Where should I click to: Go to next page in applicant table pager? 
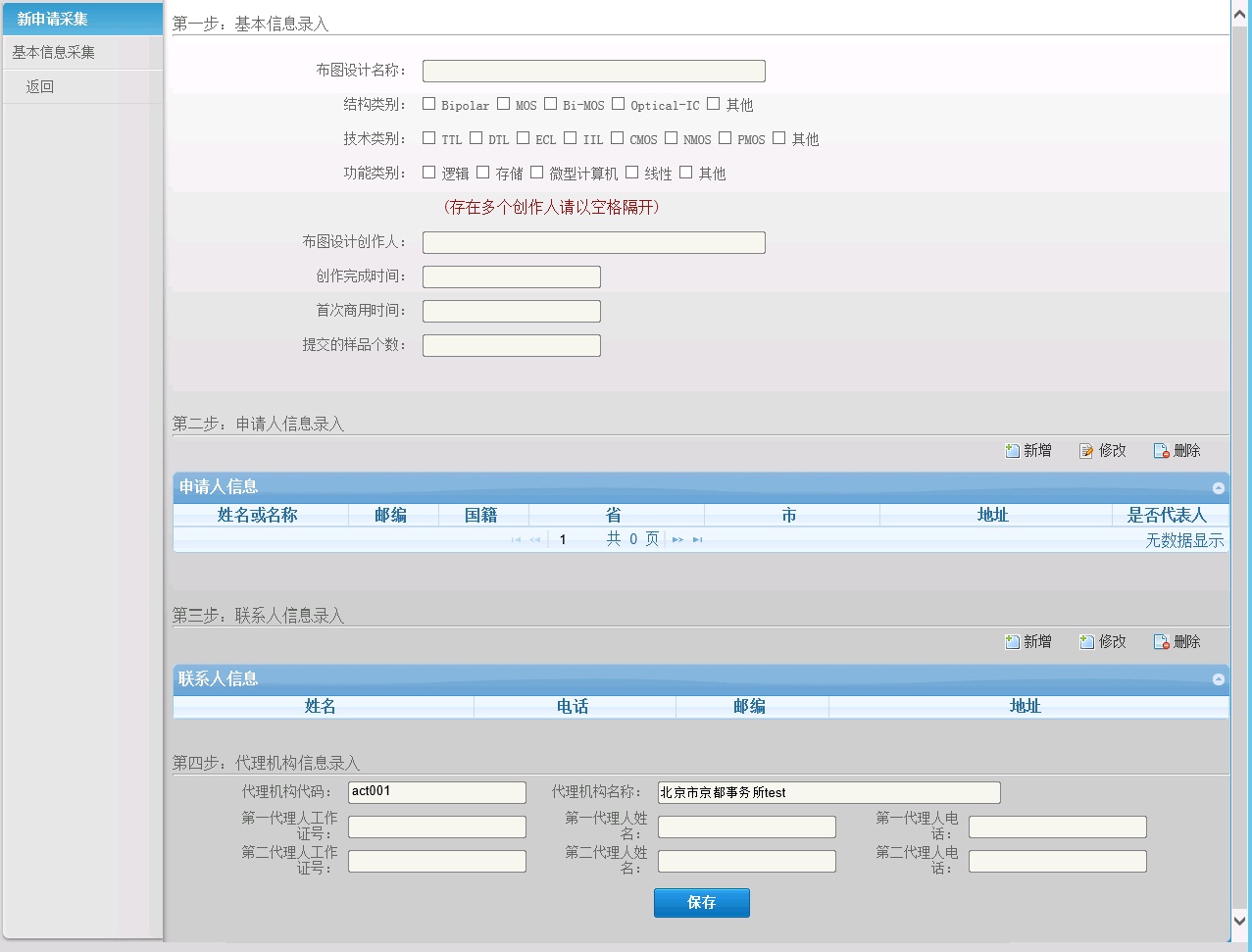click(677, 540)
